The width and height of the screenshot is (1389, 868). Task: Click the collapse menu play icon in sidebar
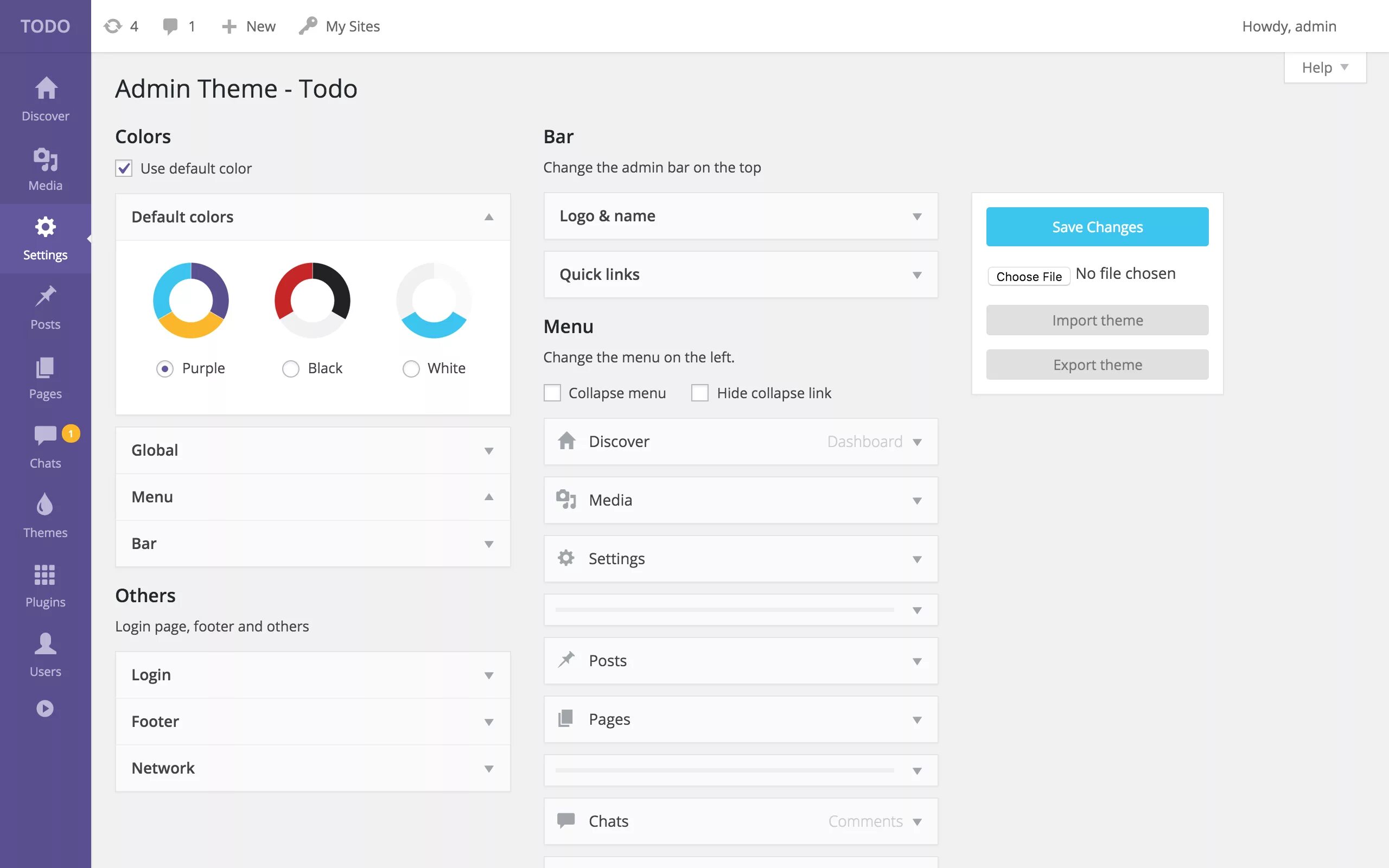pos(46,709)
